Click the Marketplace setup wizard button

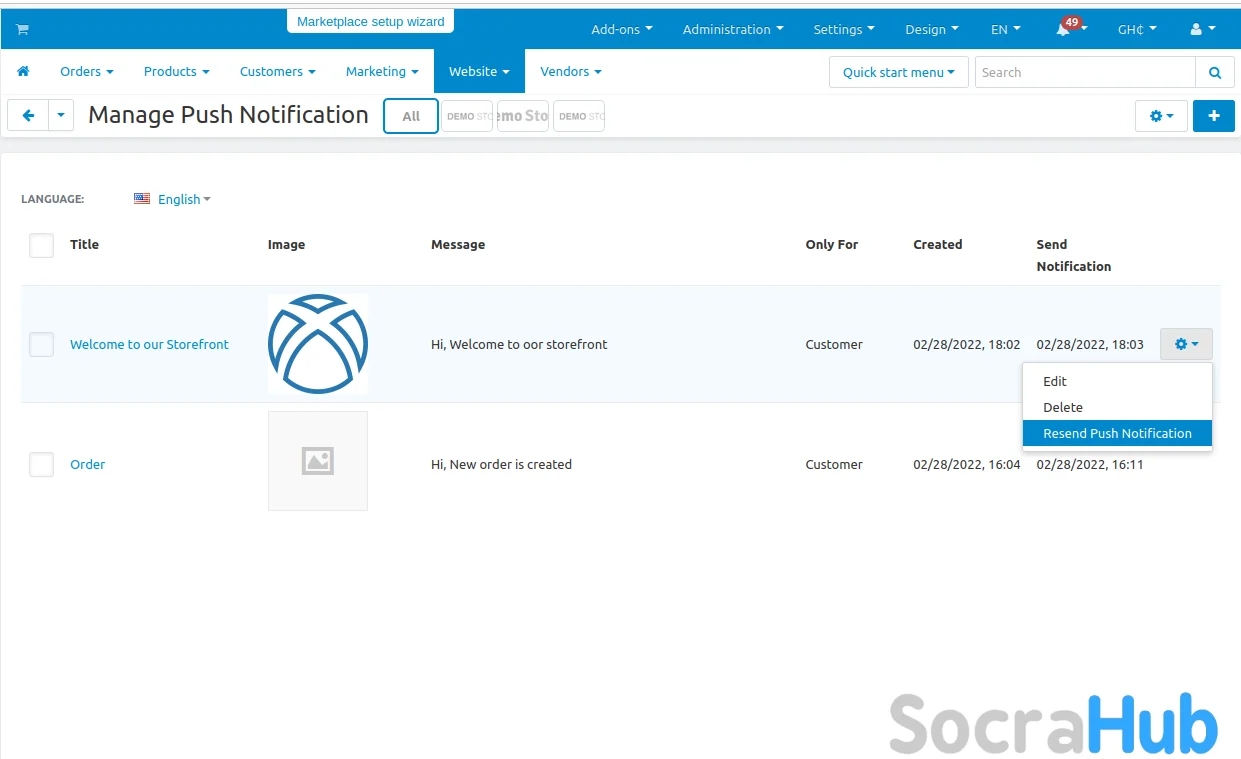point(370,21)
